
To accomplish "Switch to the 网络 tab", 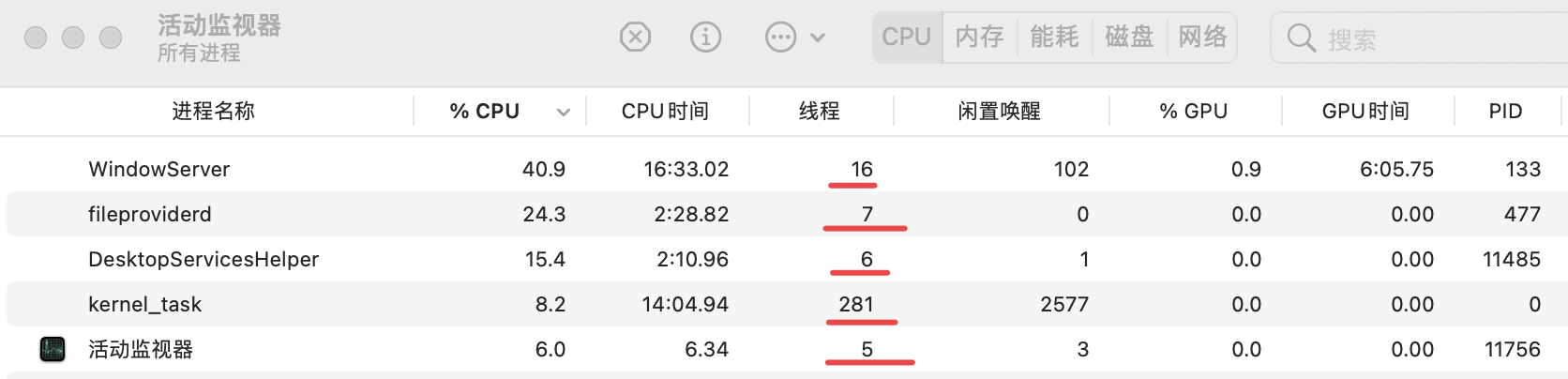I will (x=1202, y=38).
